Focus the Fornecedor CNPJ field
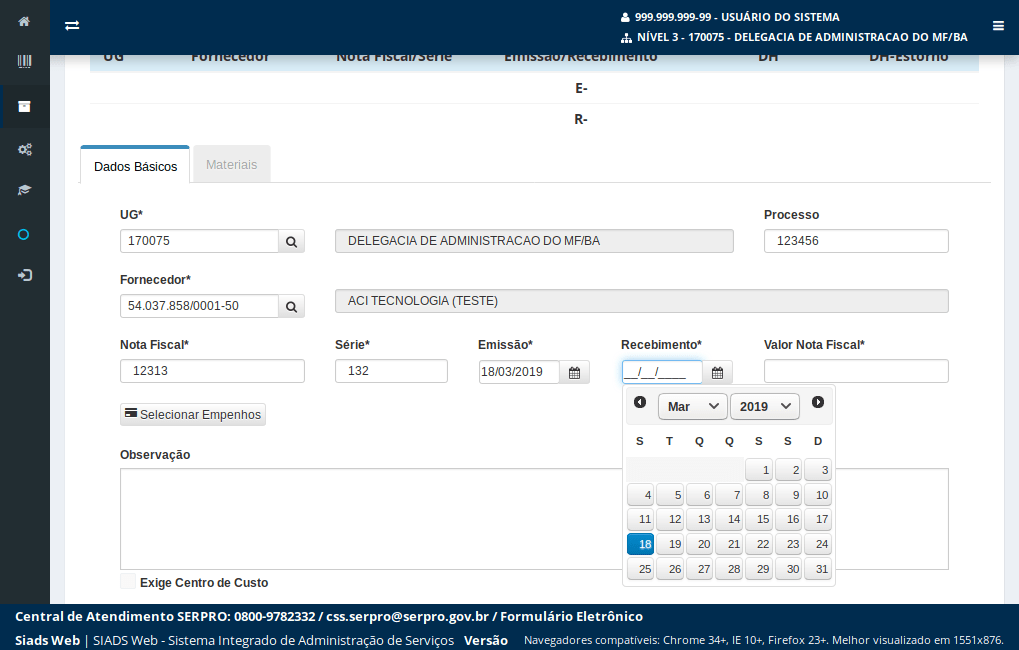1019x650 pixels. pos(200,306)
